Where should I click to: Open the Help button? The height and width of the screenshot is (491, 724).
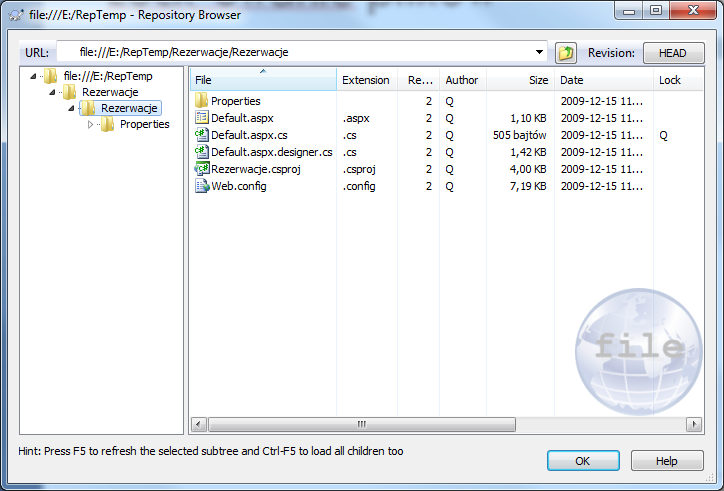pyautogui.click(x=667, y=461)
